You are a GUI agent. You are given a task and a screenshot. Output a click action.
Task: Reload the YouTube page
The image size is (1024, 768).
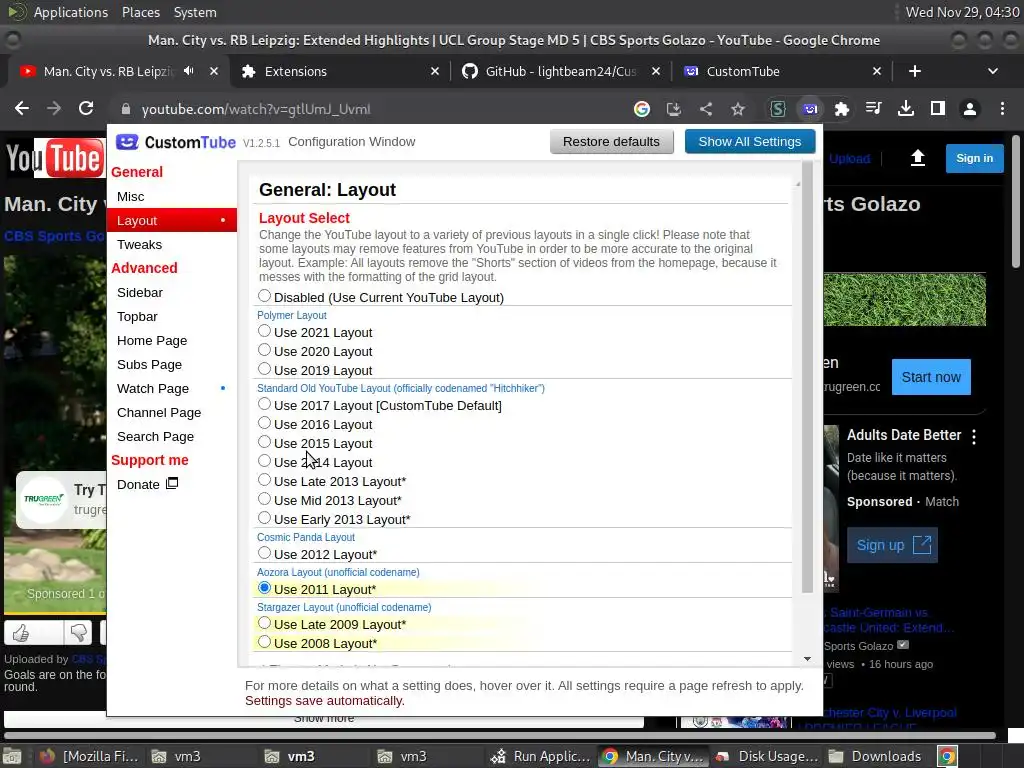[x=86, y=108]
